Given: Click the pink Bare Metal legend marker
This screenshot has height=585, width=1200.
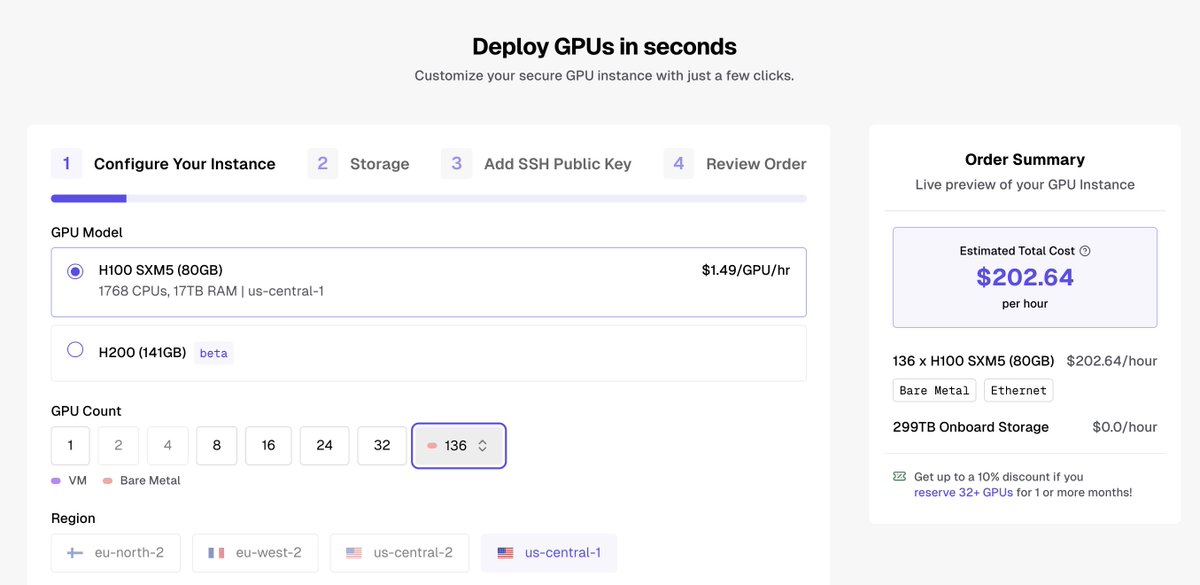Looking at the screenshot, I should click(x=107, y=481).
